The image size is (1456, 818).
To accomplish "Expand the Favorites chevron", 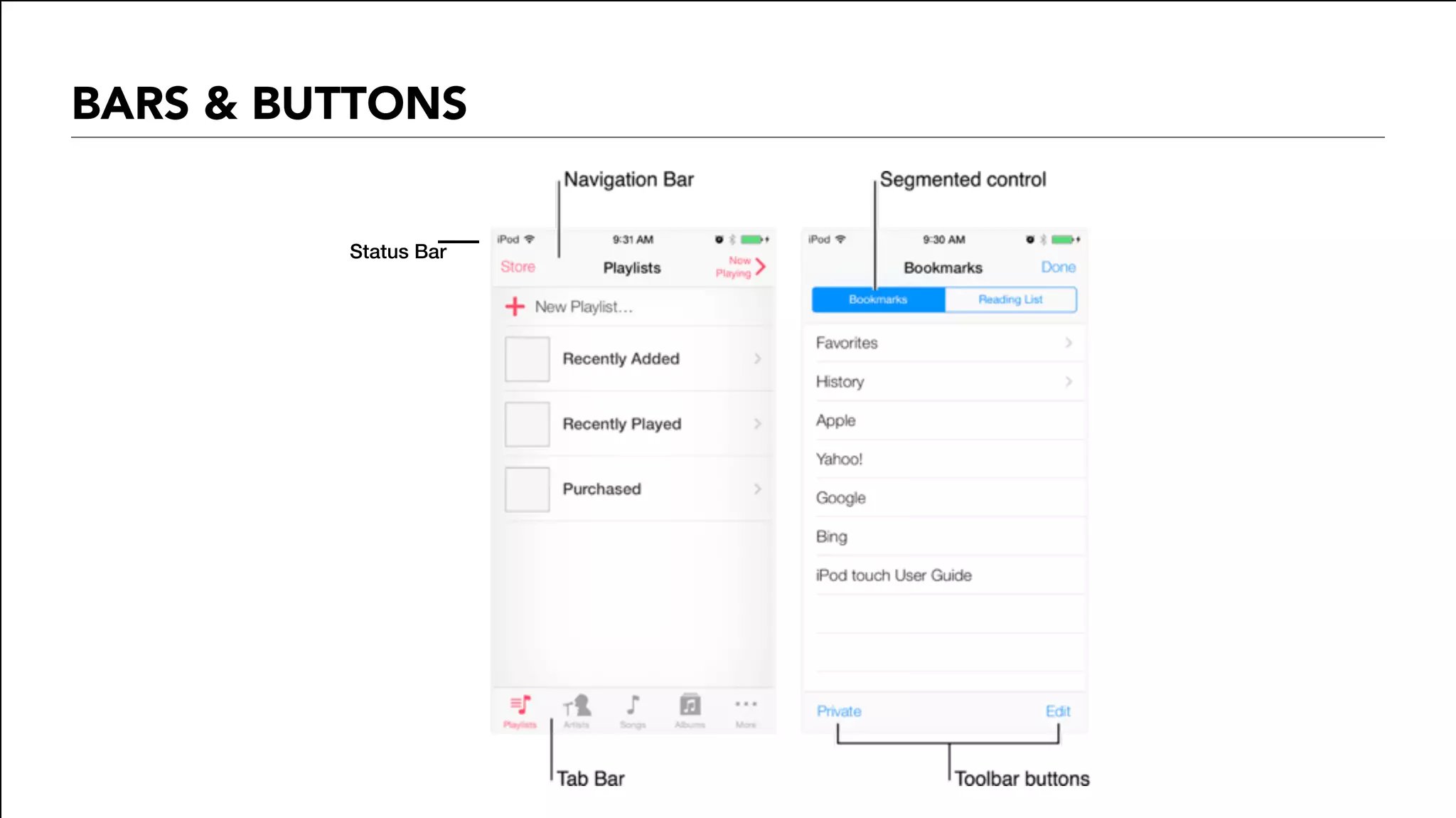I will [x=1069, y=343].
